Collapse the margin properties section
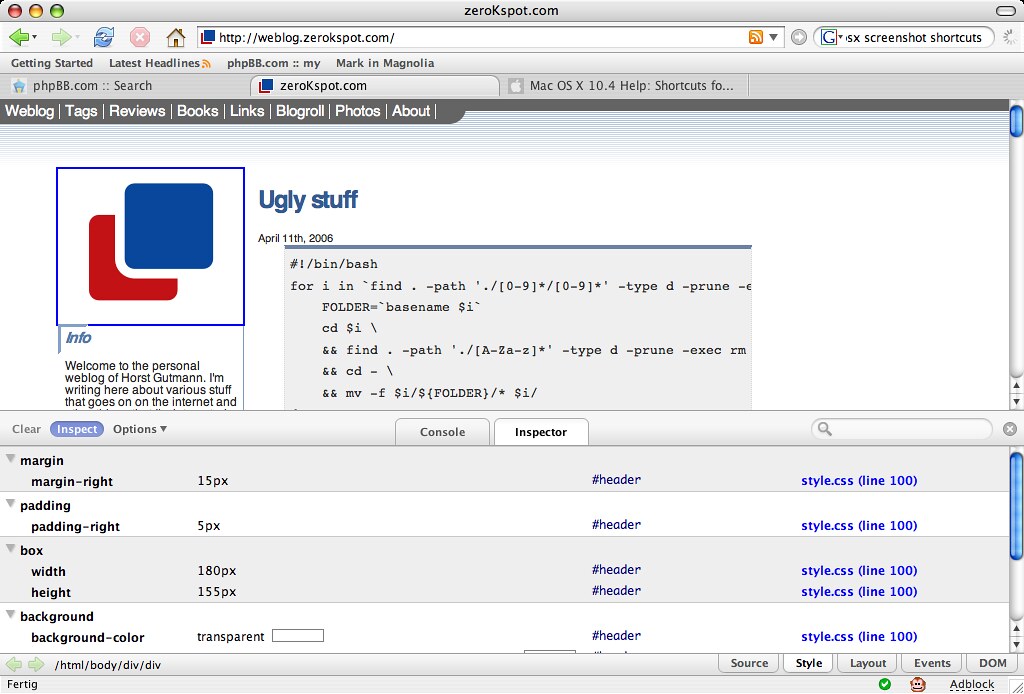 pyautogui.click(x=9, y=459)
